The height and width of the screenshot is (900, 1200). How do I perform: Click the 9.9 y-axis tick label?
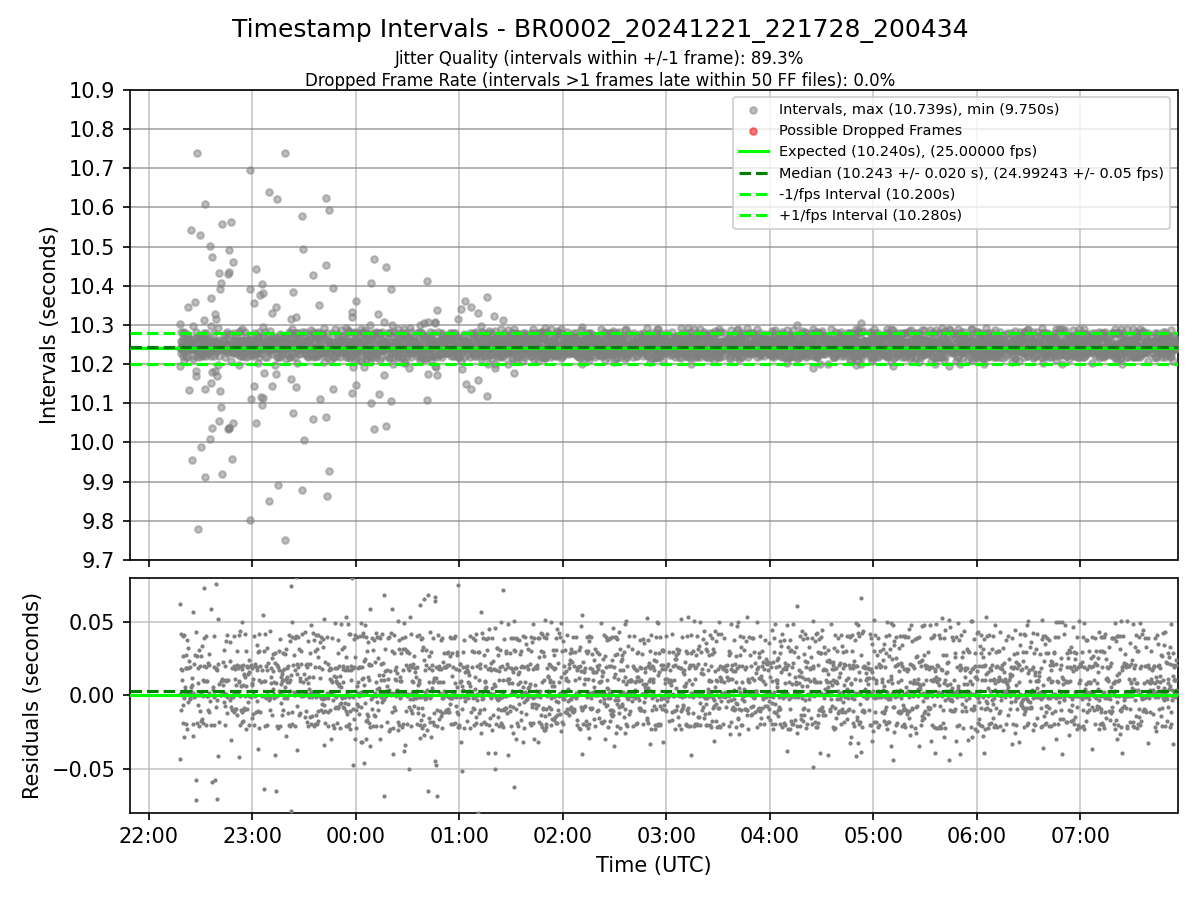coord(100,482)
